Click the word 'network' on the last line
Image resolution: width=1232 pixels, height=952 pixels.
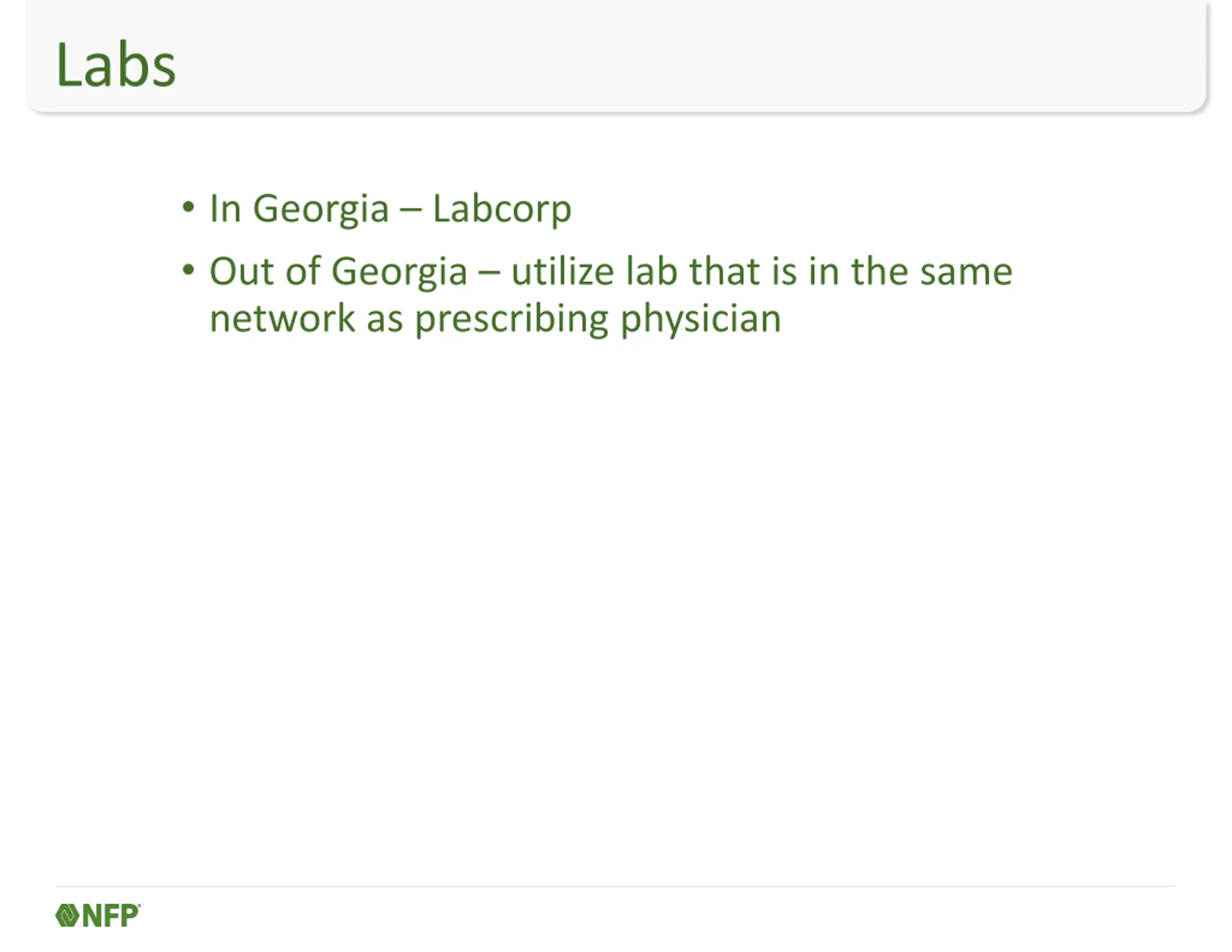[x=282, y=319]
